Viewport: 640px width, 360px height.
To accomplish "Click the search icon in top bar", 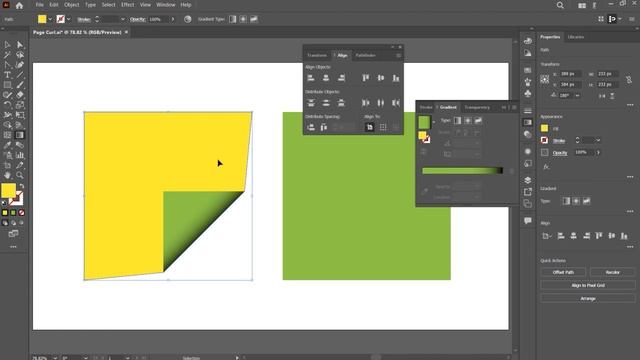I will point(560,5).
